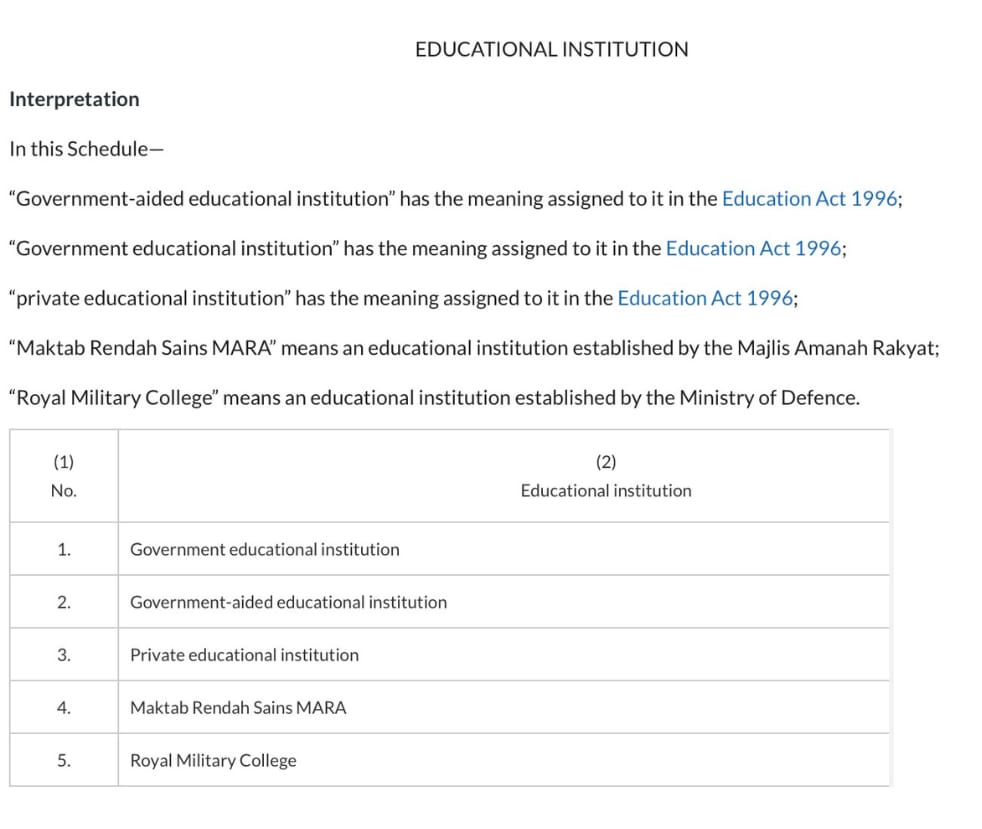Image resolution: width=982 pixels, height=829 pixels.
Task: Open Education Act 1996 link in Government-aided definition
Action: 811,198
